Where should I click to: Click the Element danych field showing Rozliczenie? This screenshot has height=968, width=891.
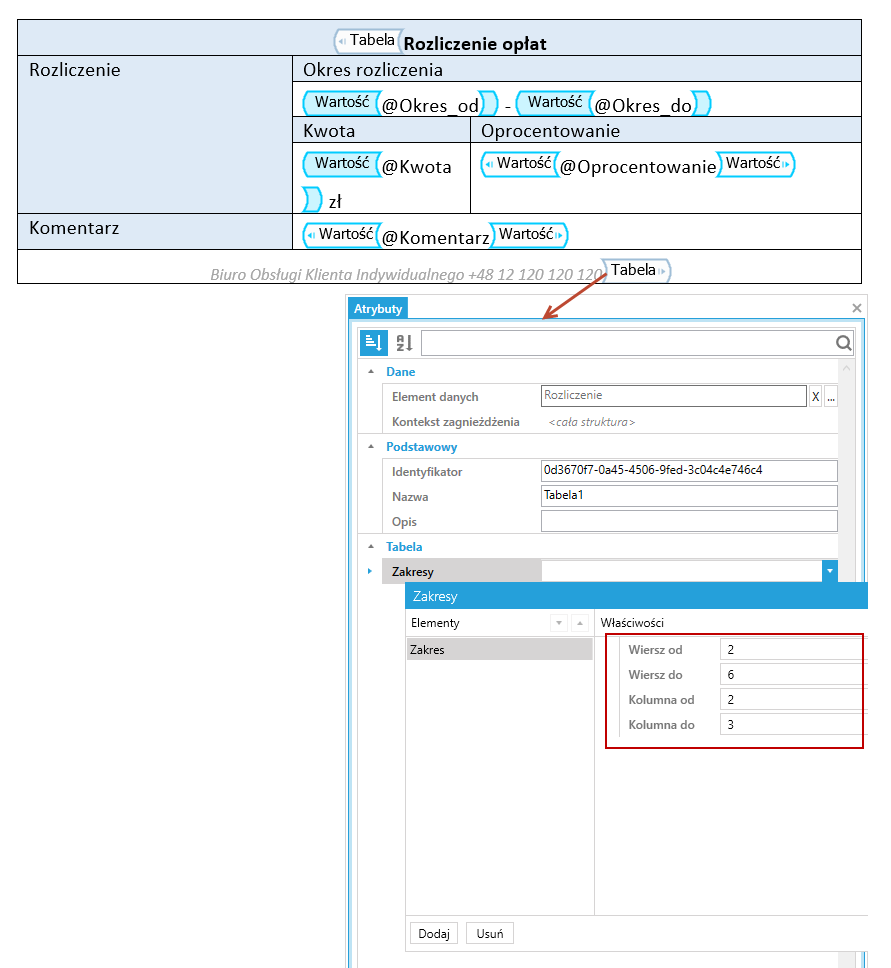(x=674, y=396)
